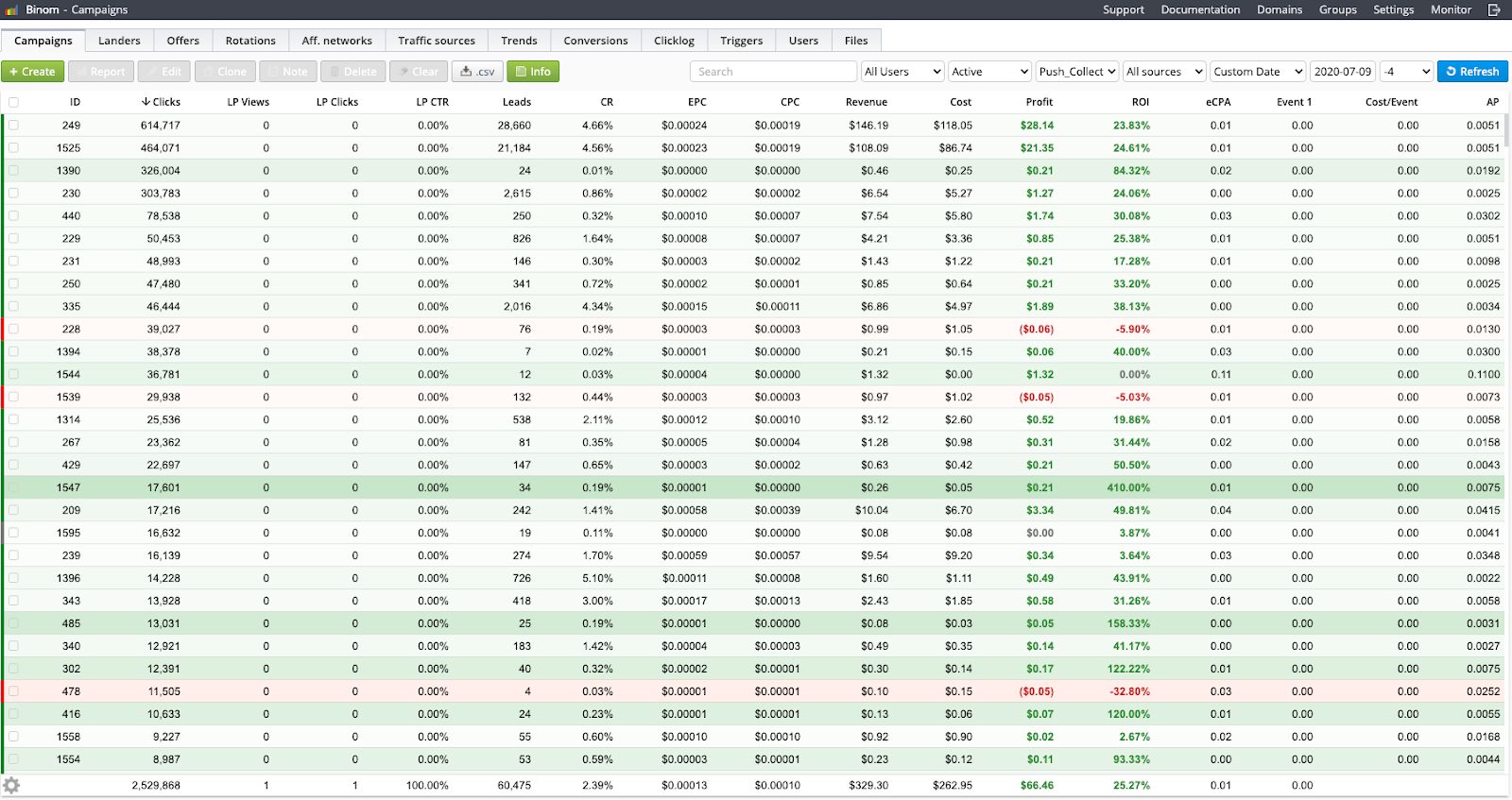Open the Support link
The width and height of the screenshot is (1512, 800).
click(x=1123, y=9)
